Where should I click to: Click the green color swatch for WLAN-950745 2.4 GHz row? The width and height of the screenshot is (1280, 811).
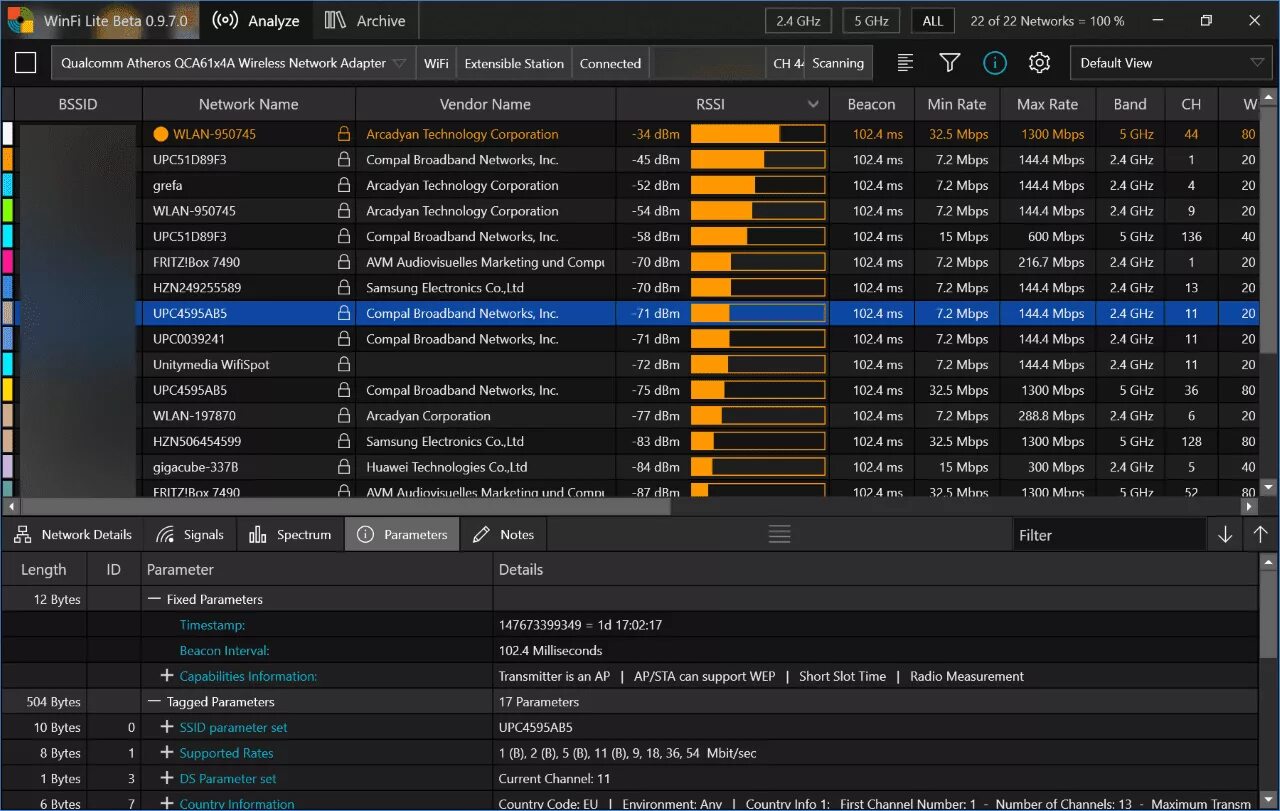pos(8,211)
